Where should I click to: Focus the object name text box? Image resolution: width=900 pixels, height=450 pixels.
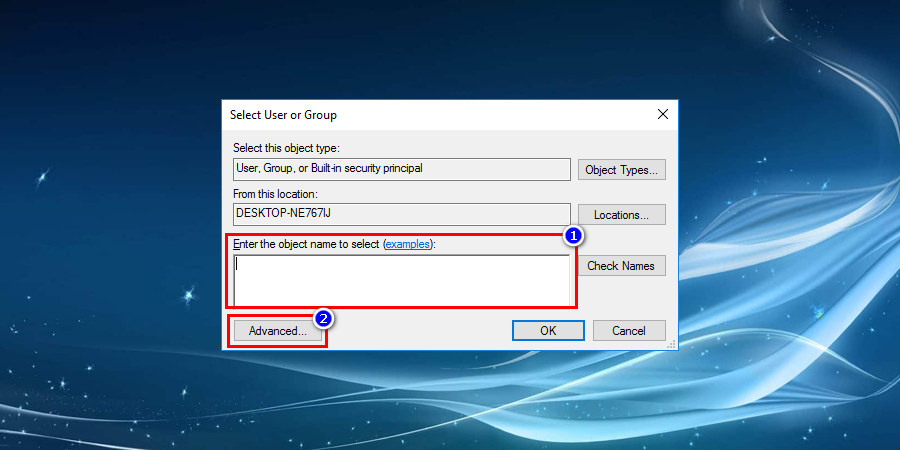pyautogui.click(x=402, y=280)
